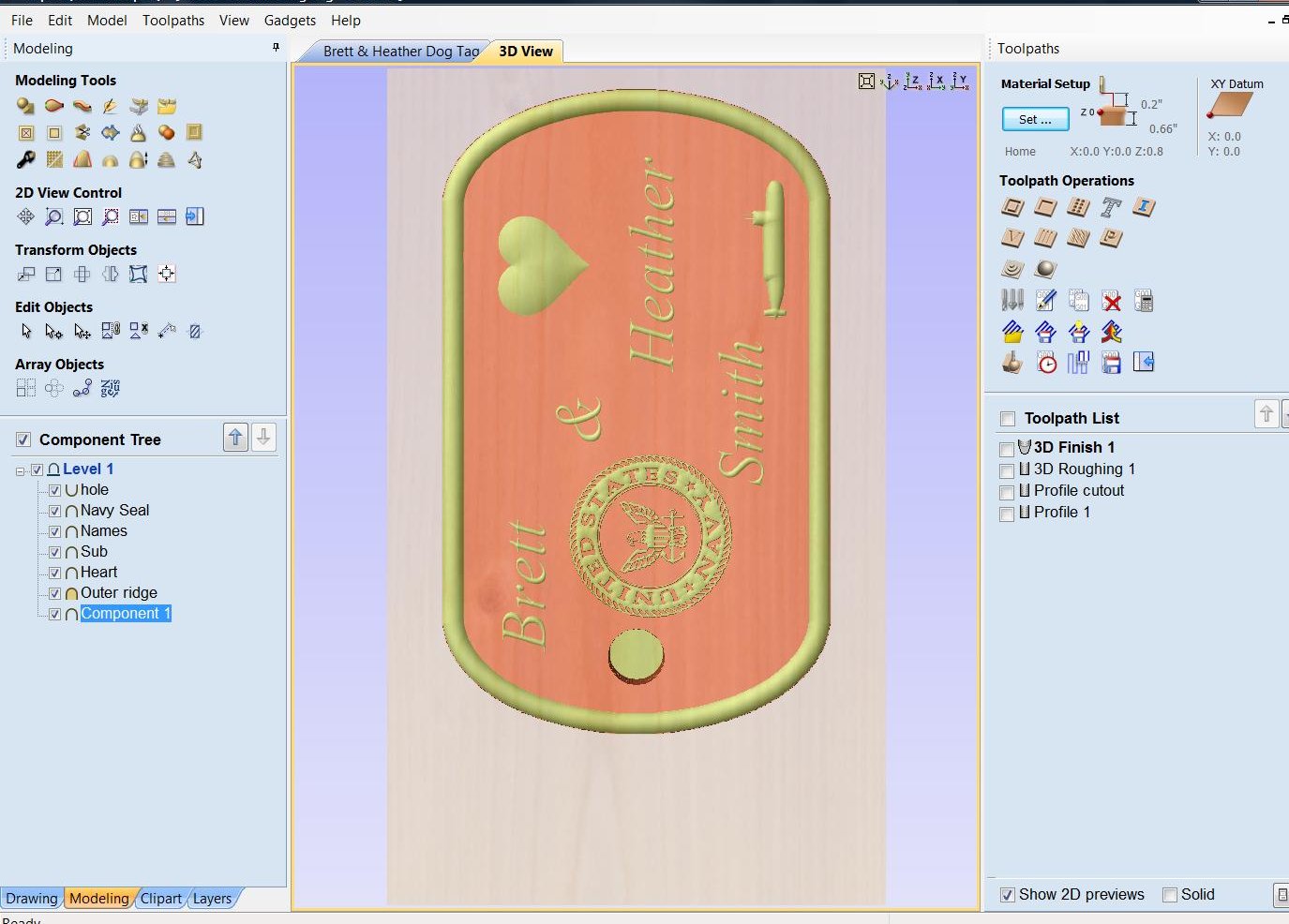Click the isometric view icon in 3D view
Image resolution: width=1289 pixels, height=924 pixels.
[x=889, y=82]
